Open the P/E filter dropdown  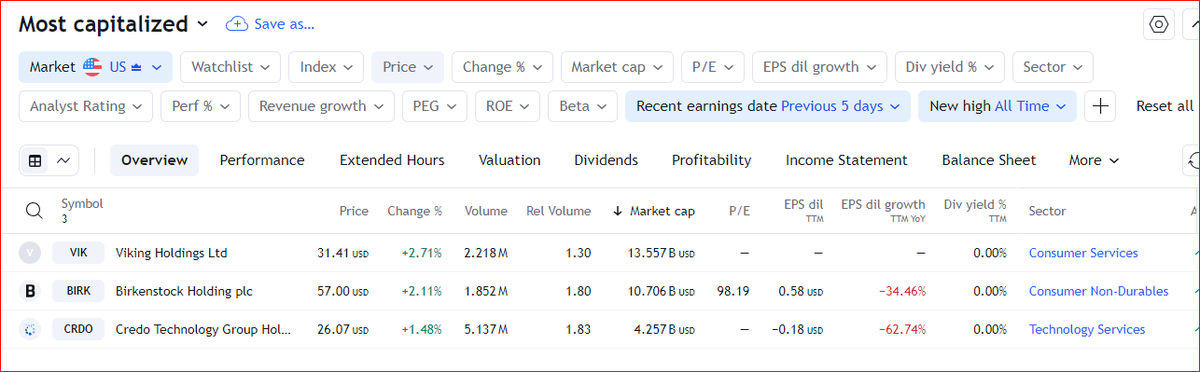click(712, 67)
